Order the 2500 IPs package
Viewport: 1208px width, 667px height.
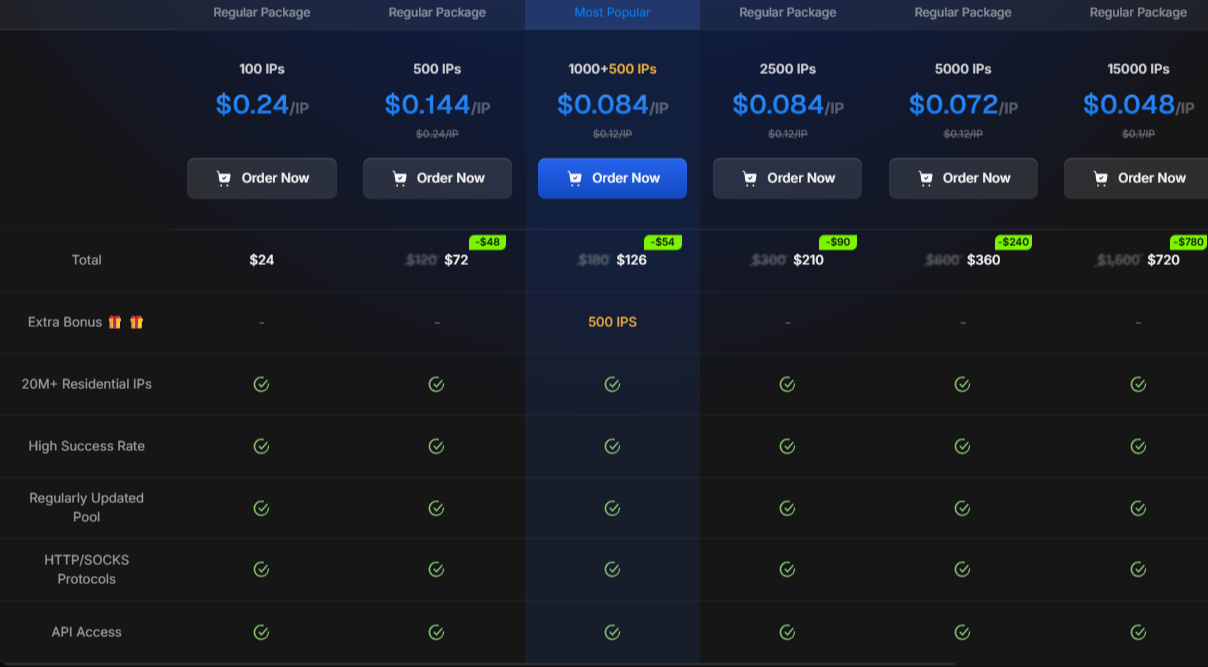(x=787, y=178)
